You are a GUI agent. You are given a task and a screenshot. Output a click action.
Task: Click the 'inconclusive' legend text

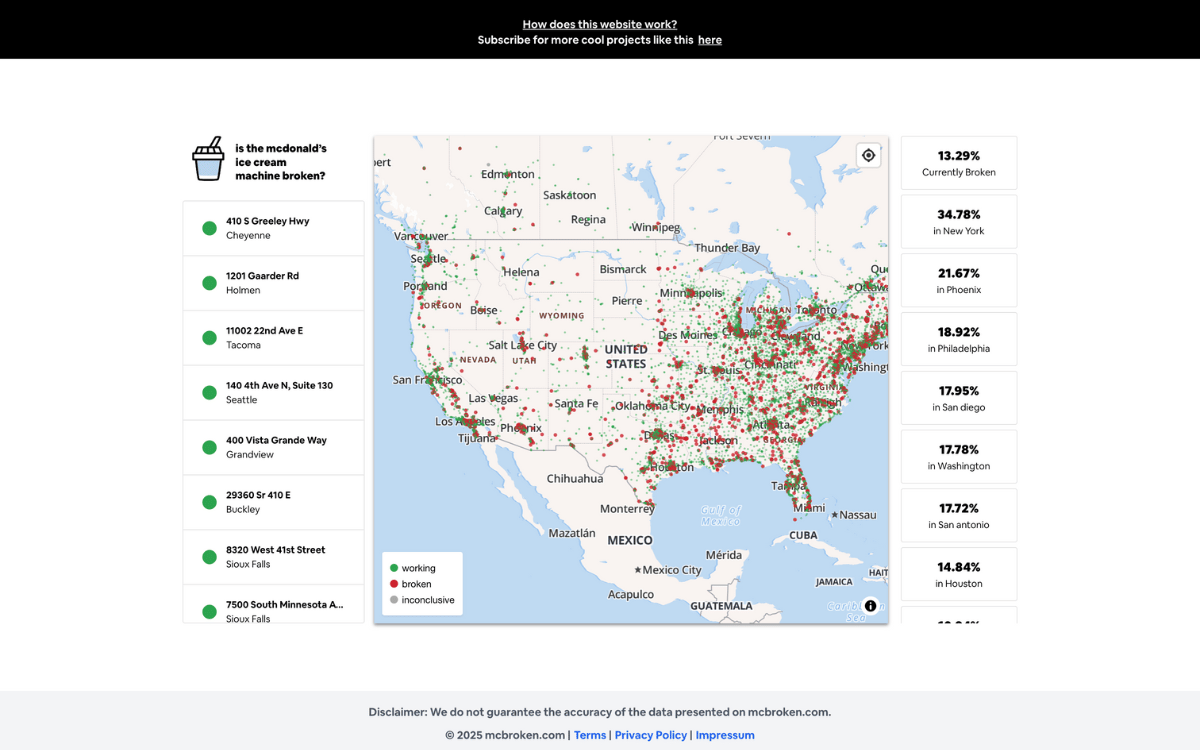[428, 600]
